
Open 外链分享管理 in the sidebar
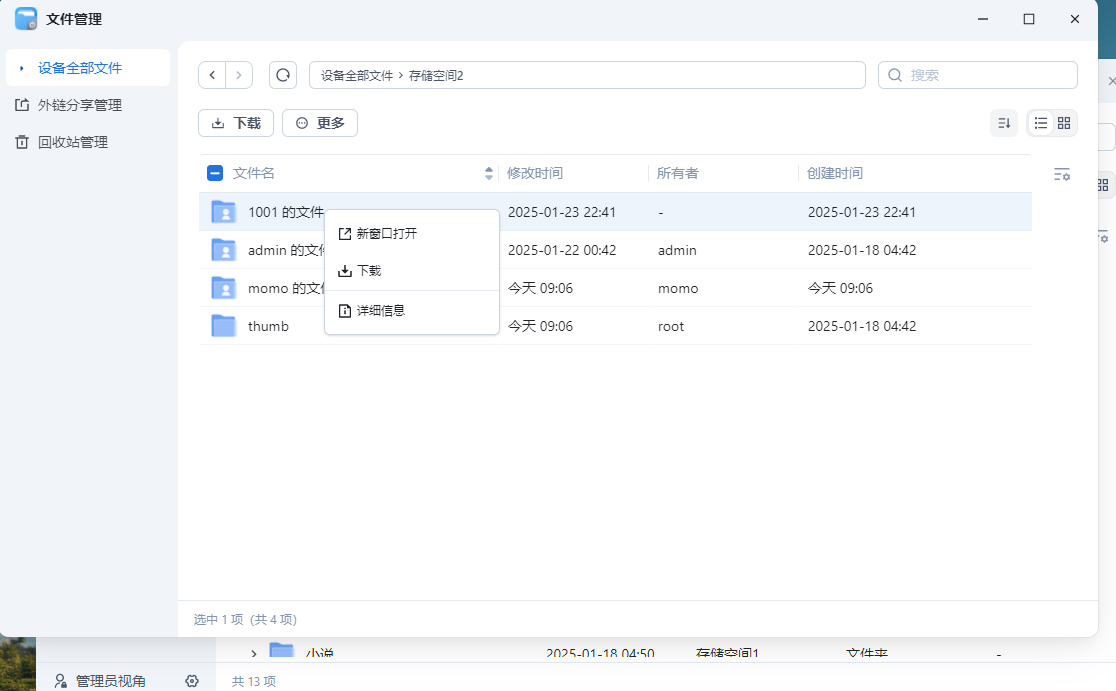[88, 105]
